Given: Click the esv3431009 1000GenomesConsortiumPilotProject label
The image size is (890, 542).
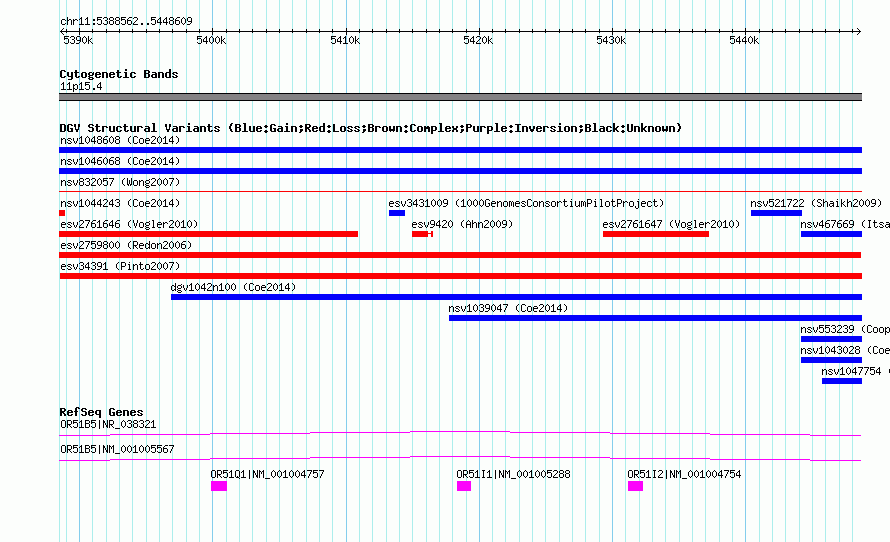Looking at the screenshot, I should 526,203.
